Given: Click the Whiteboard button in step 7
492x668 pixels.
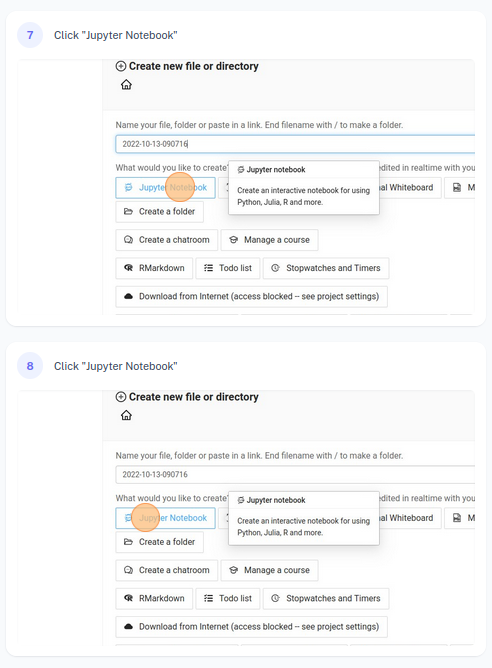Looking at the screenshot, I should coord(410,187).
